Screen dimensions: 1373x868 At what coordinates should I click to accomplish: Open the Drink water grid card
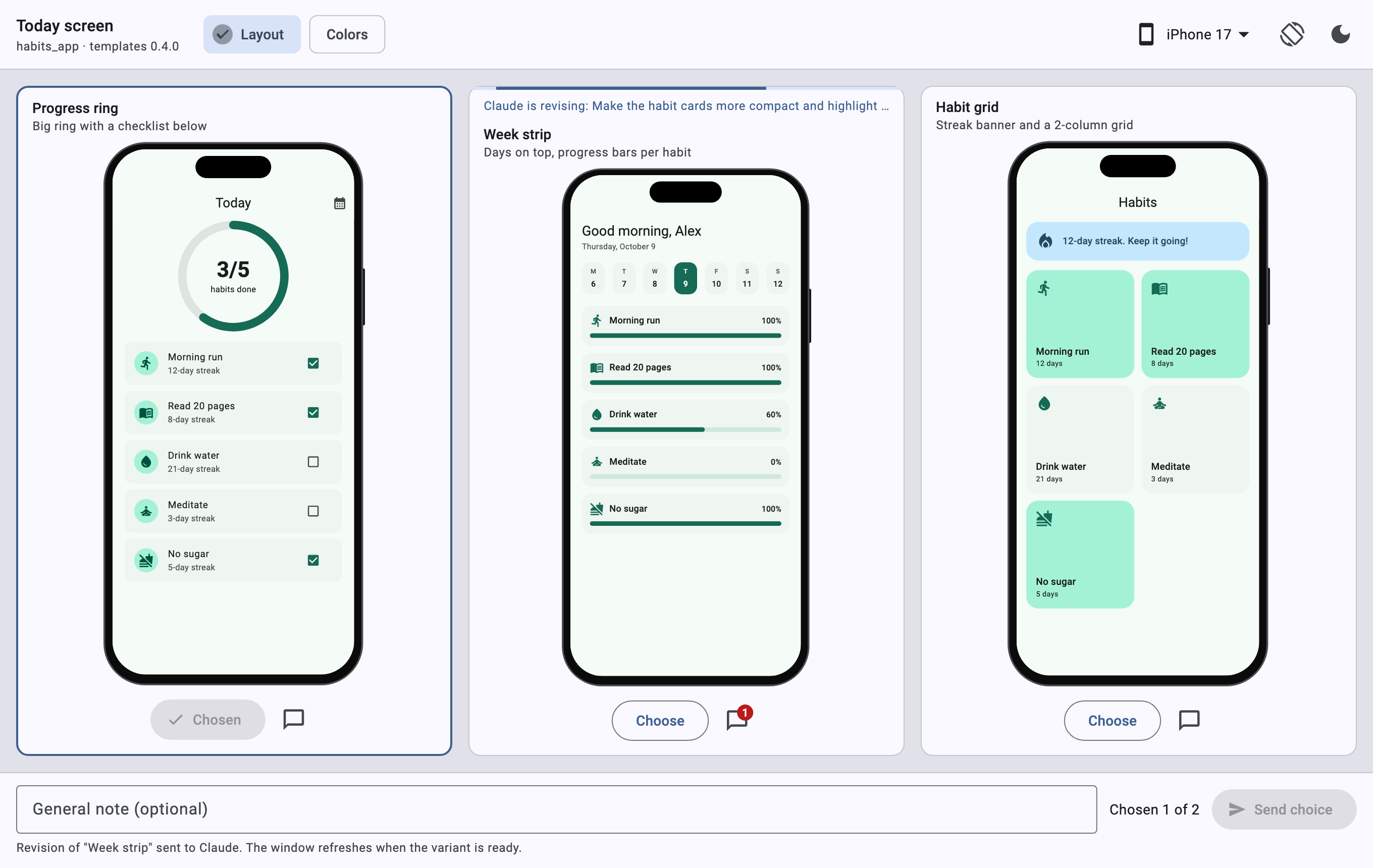tap(1080, 439)
